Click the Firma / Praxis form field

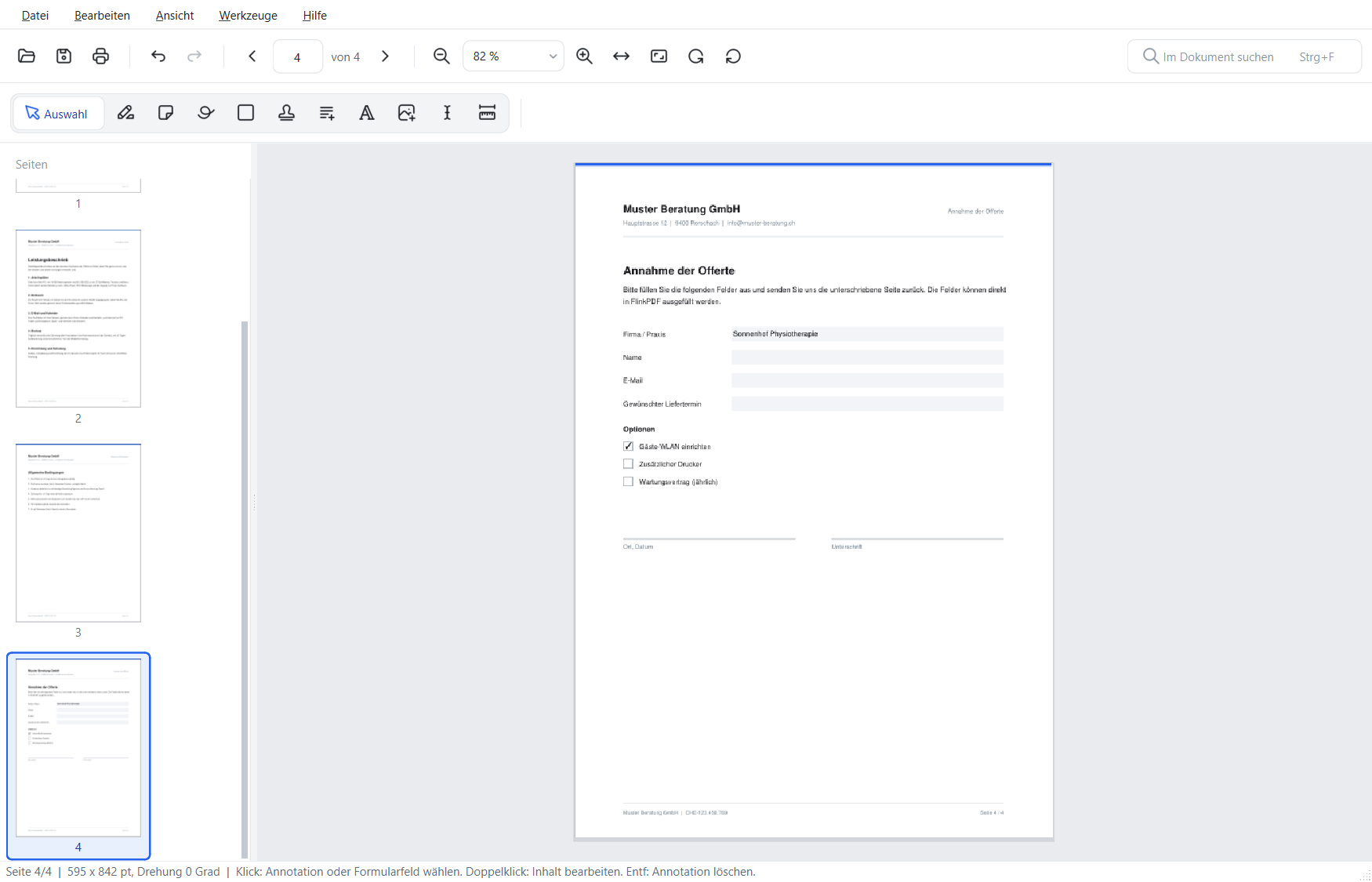867,334
